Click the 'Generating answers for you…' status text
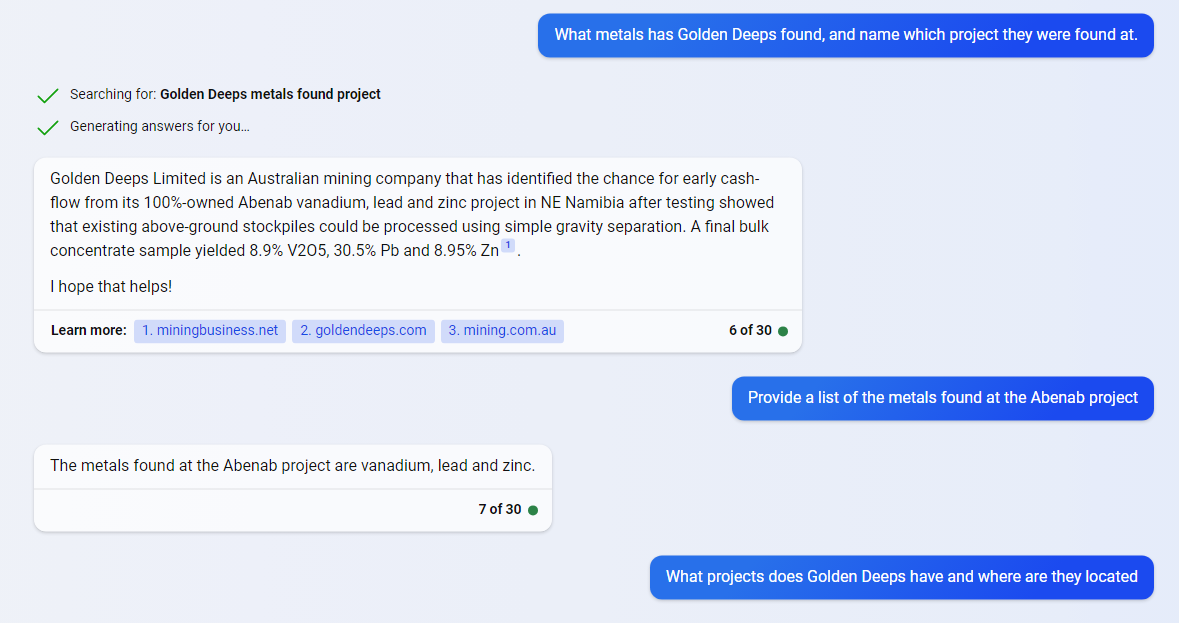 [160, 127]
